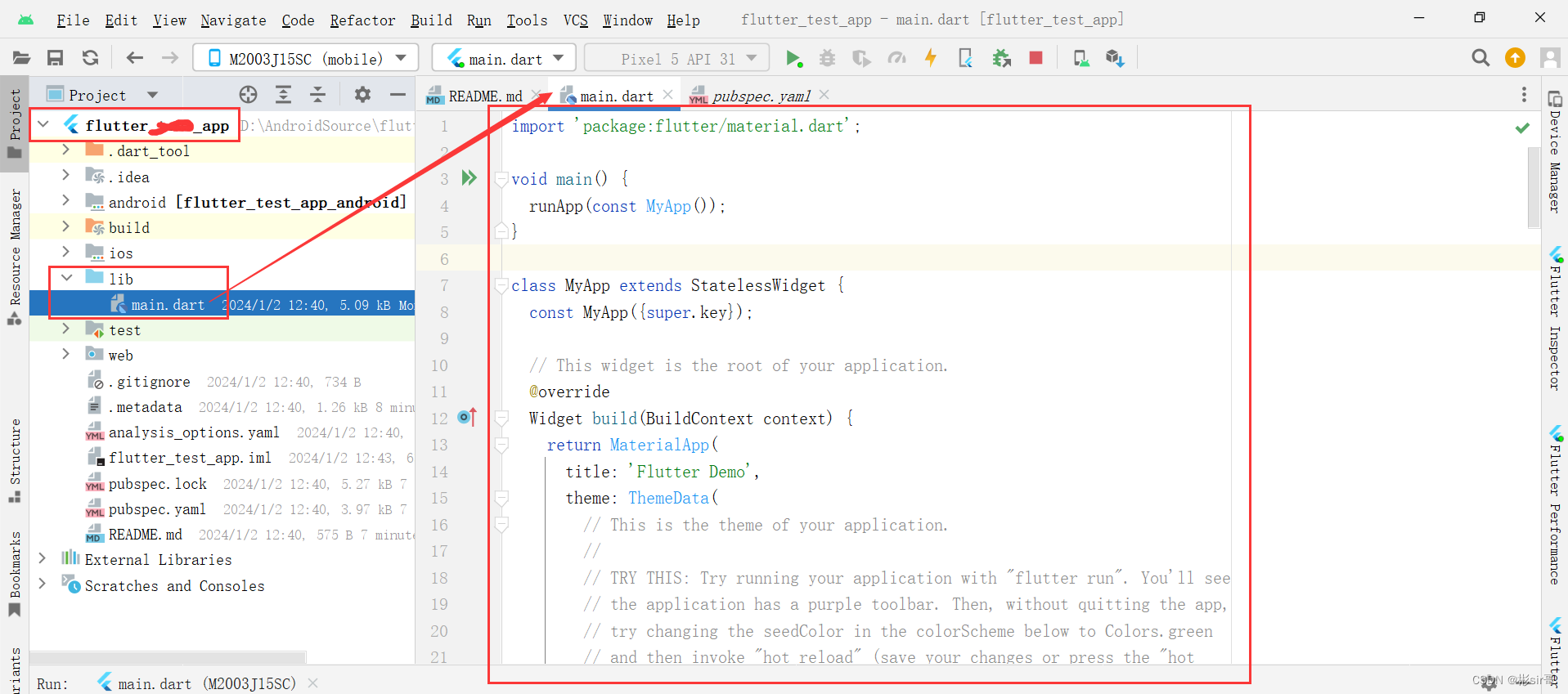Close the main.dart Run tab at bottom
The width and height of the screenshot is (1568, 694).
point(312,683)
